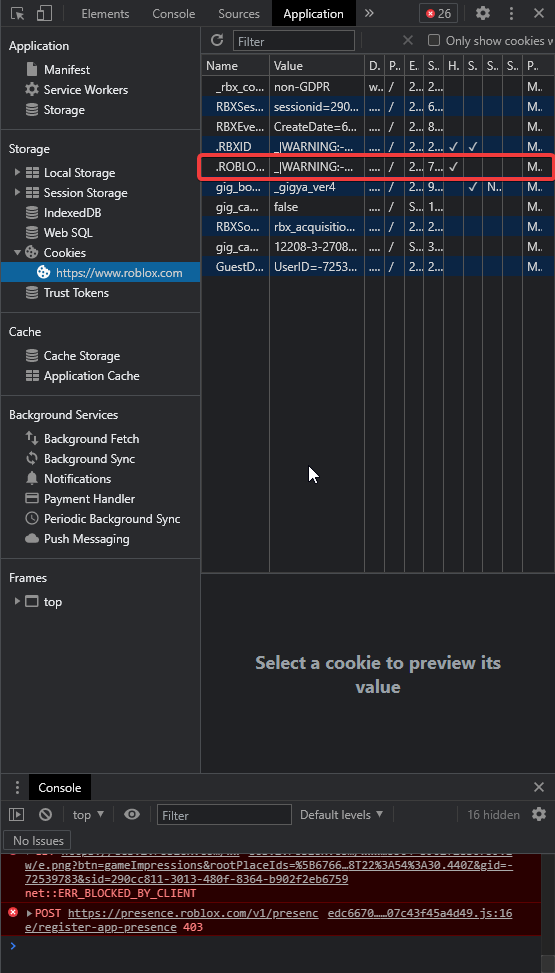Select the RBXSo... cookie row

pos(377,226)
